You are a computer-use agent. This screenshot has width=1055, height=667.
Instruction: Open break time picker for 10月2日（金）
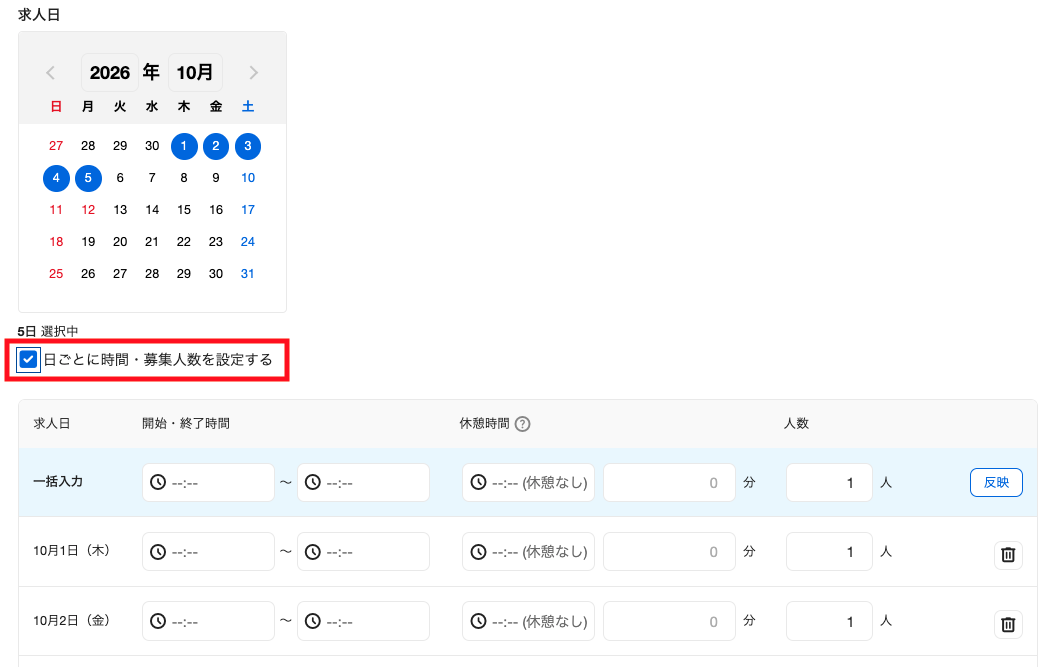click(x=528, y=621)
